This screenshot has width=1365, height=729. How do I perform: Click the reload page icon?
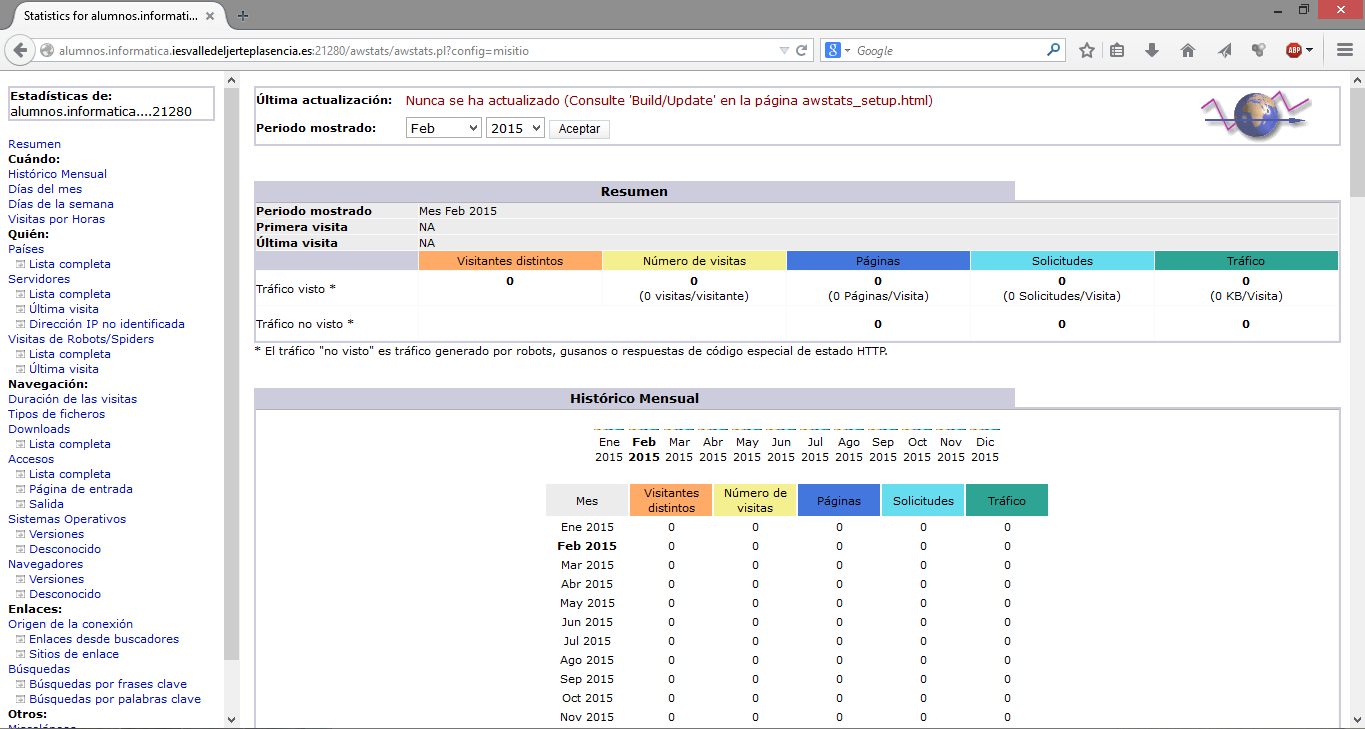tap(802, 50)
